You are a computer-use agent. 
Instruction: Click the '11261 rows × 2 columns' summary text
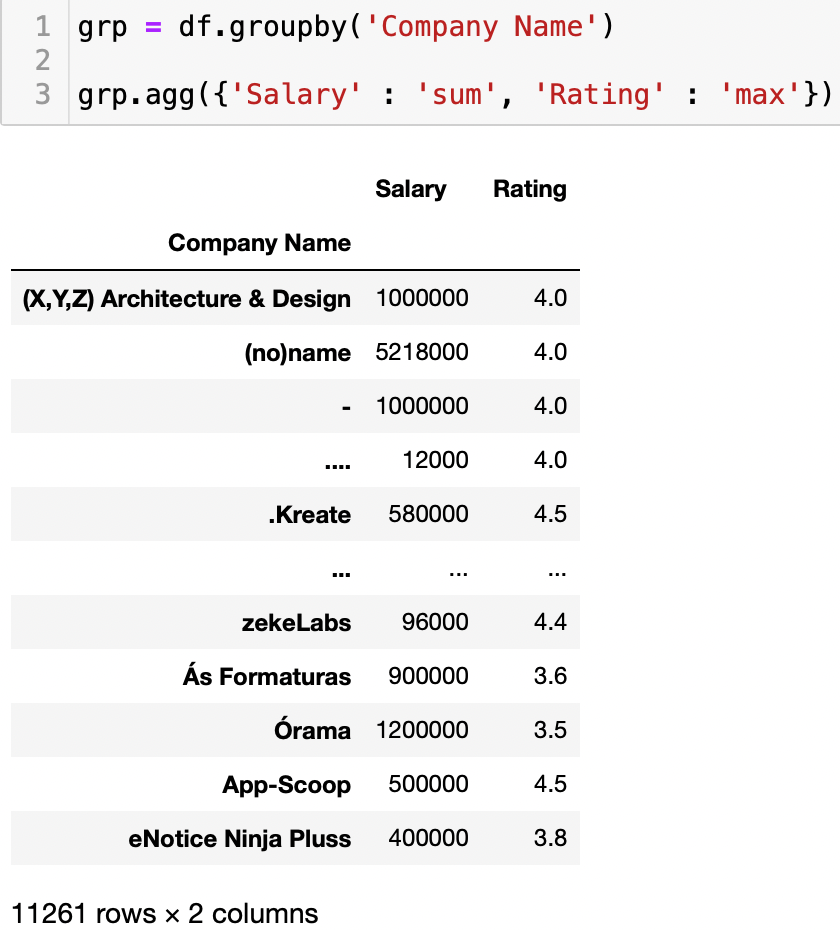coord(164,913)
